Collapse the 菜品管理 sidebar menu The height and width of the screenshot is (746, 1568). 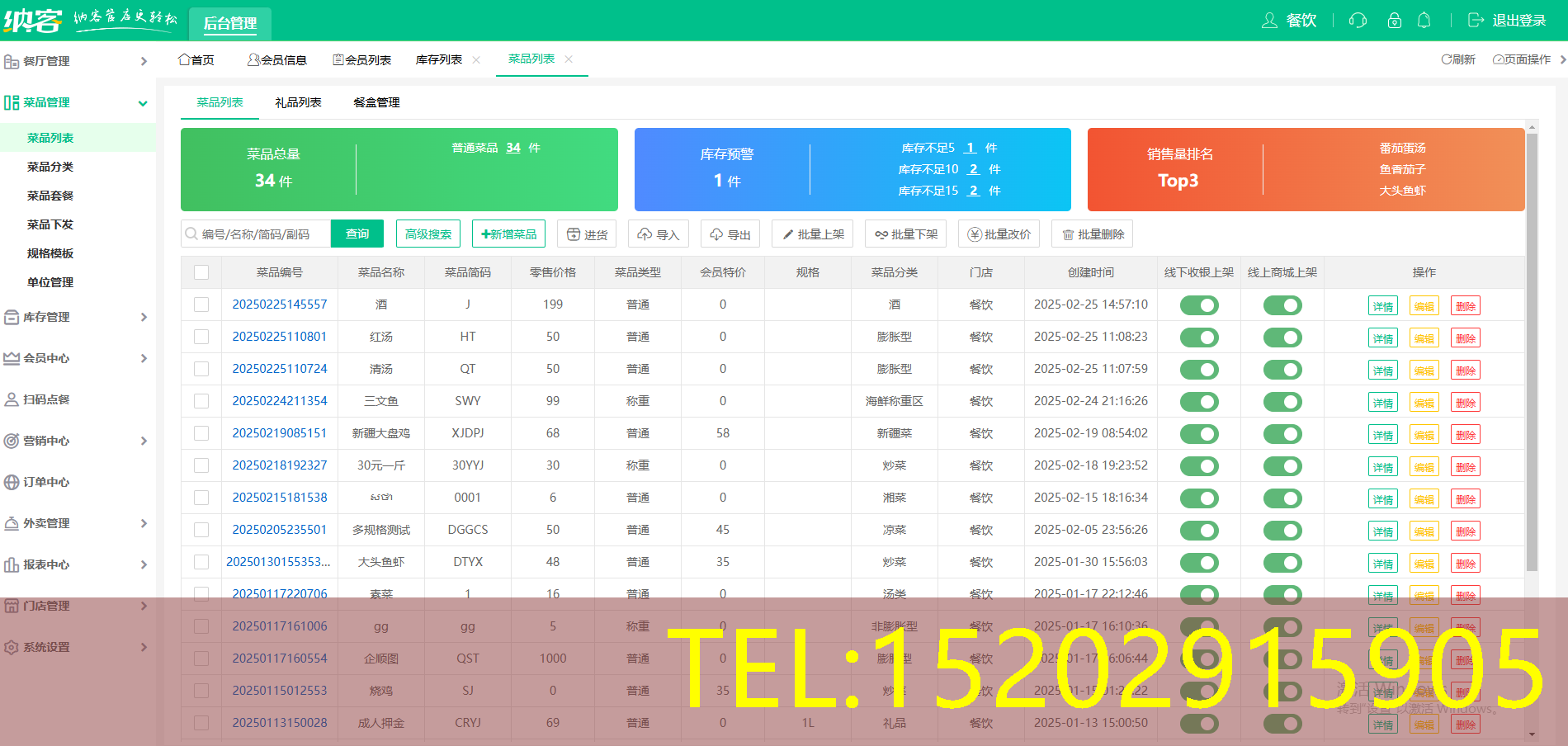tap(78, 102)
